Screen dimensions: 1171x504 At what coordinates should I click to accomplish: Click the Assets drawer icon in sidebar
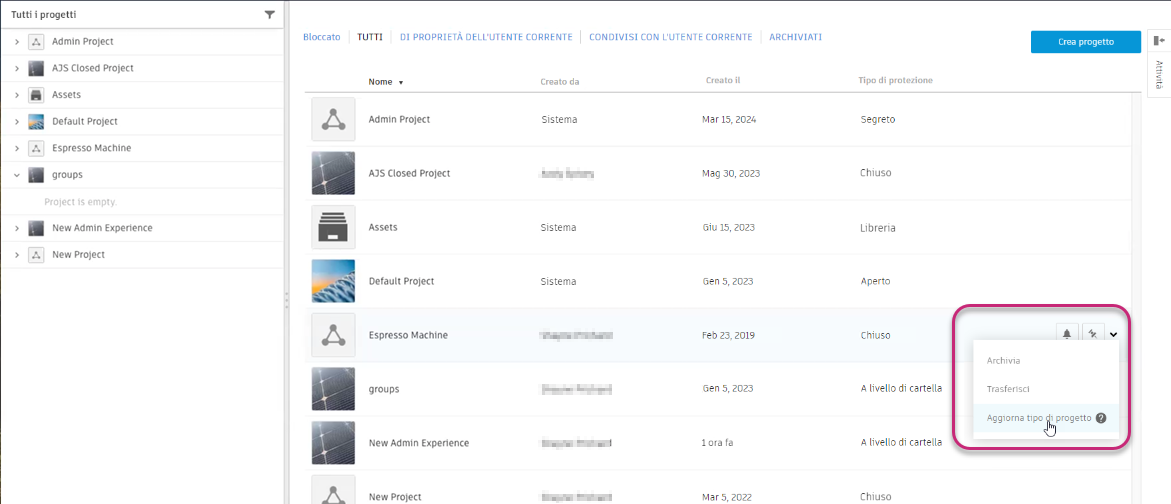[35, 95]
